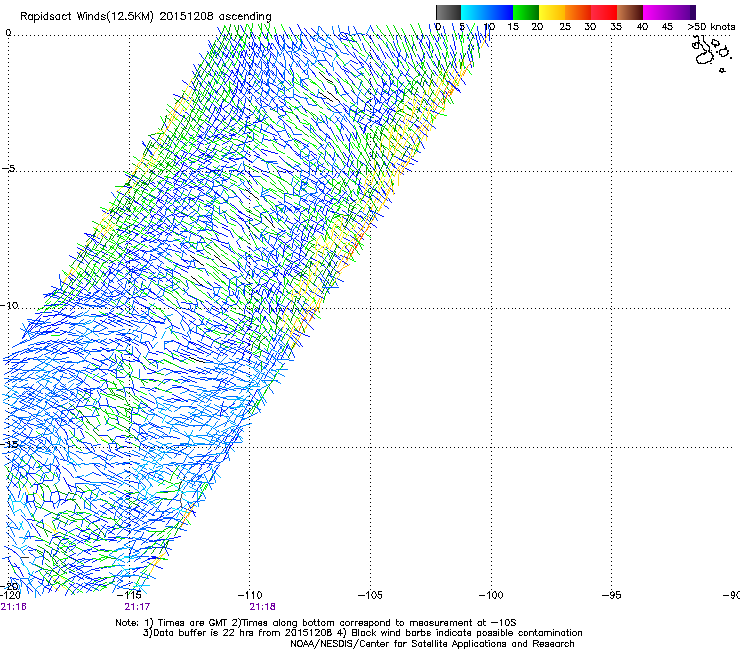Screen dimensions: 740x650
Task: Click the NOAA/NESDIS credit line at the bottom
Action: (432, 644)
